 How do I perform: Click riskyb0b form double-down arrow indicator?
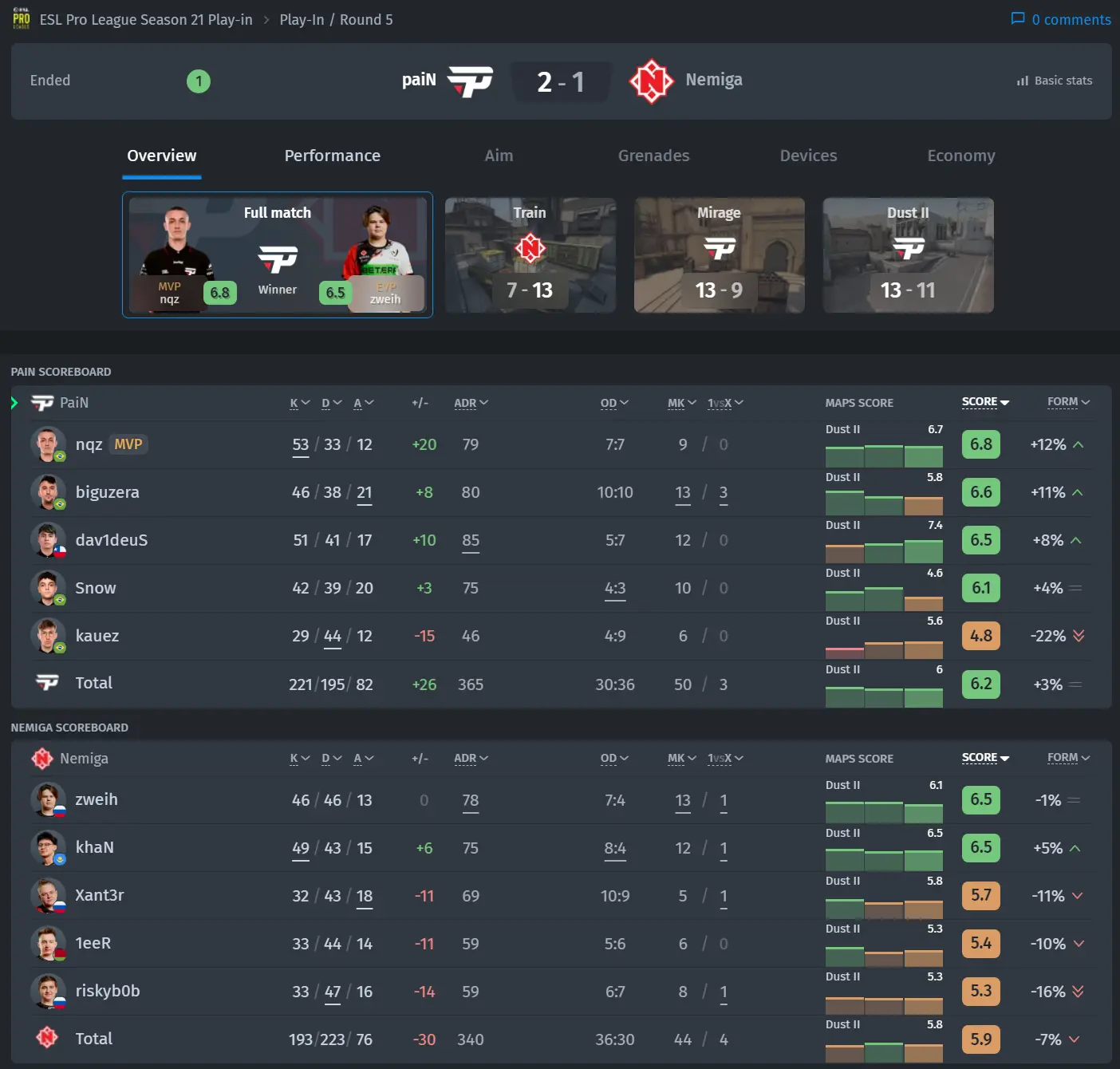click(x=1078, y=992)
